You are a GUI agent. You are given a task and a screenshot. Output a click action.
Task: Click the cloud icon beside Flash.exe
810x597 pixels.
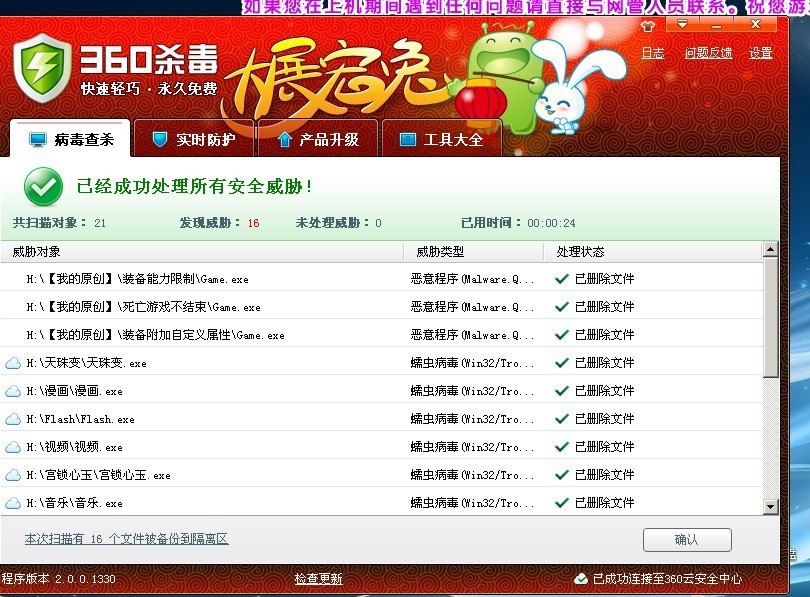pos(13,419)
